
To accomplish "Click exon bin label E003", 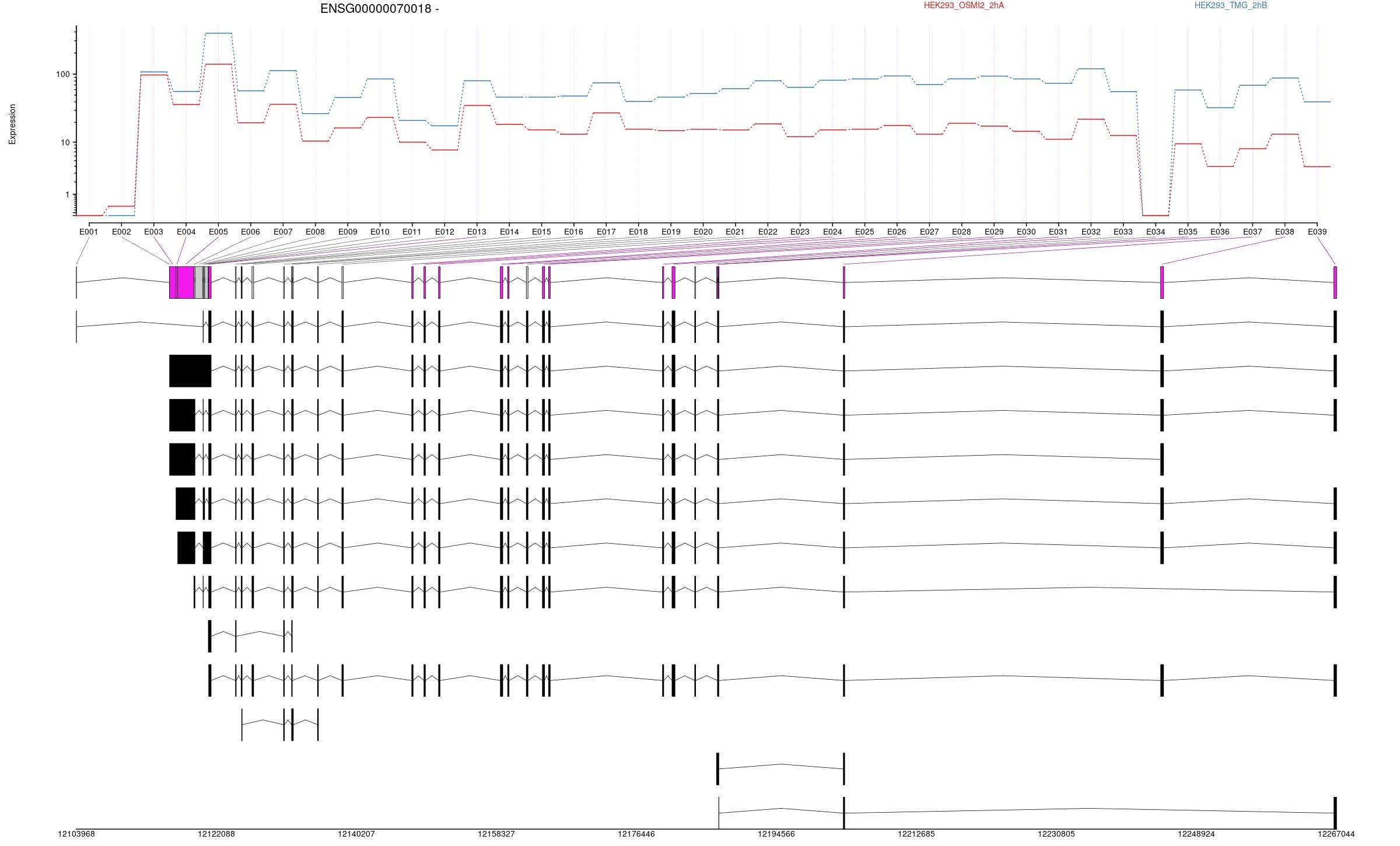I will tap(153, 232).
